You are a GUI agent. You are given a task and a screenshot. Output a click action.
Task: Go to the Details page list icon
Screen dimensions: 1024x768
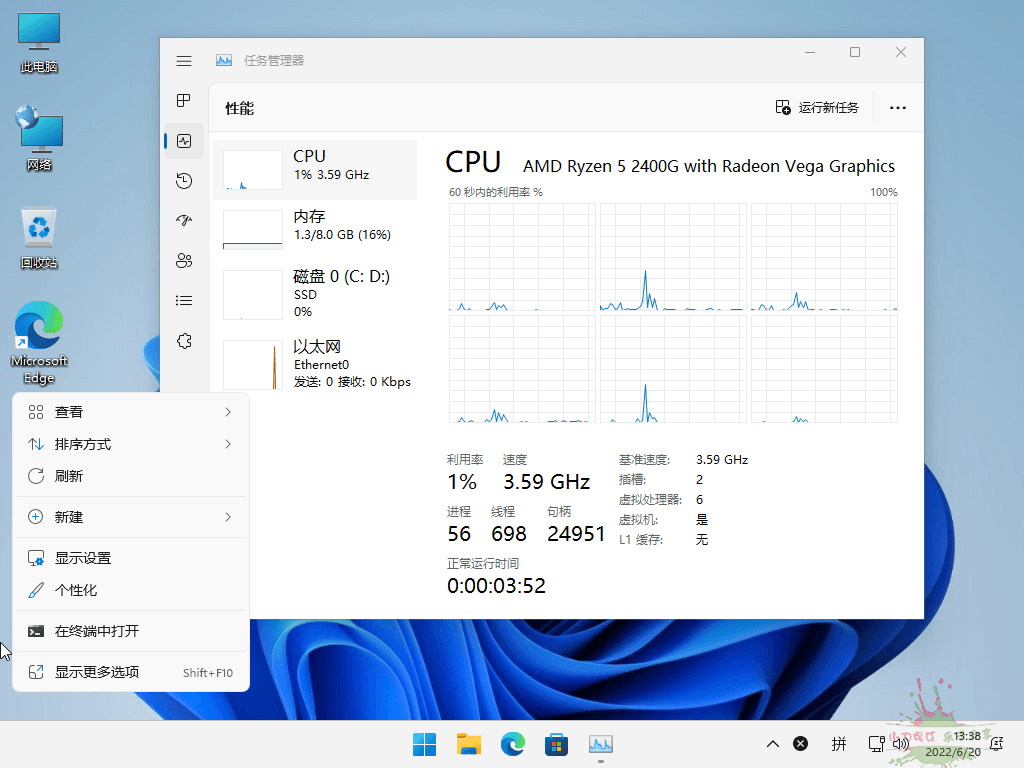coord(184,300)
